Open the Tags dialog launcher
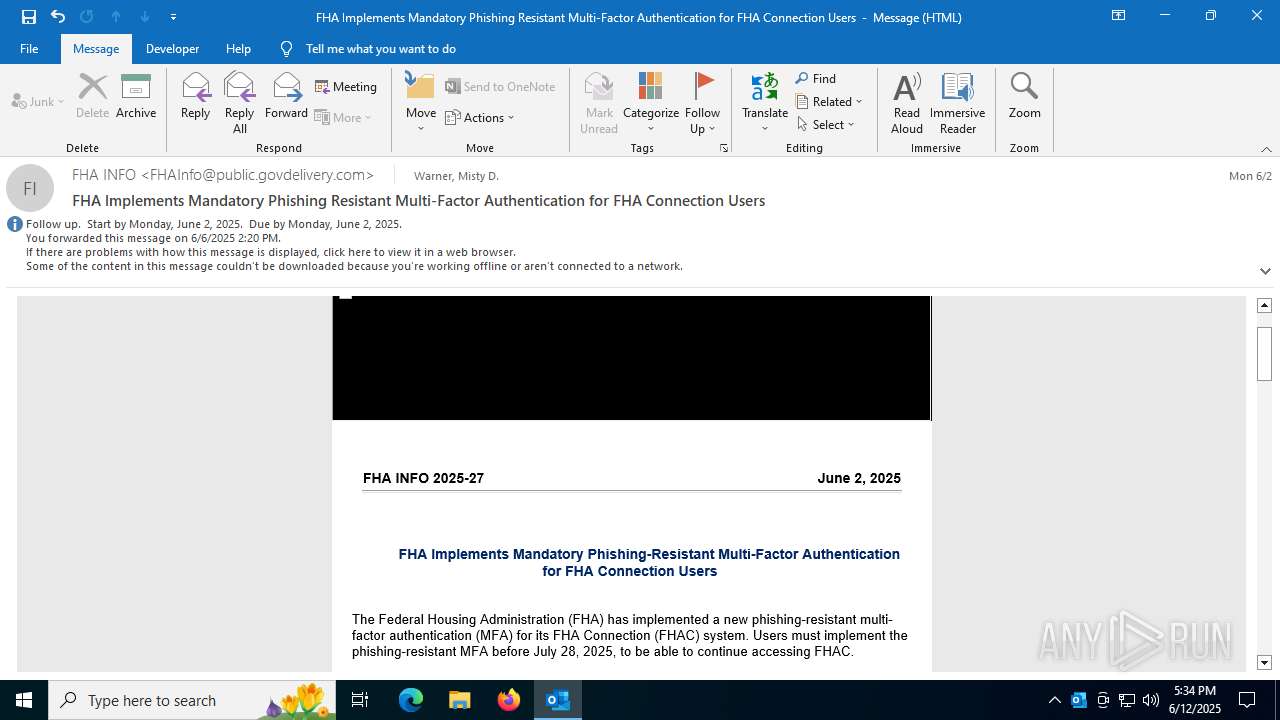Screen dimensions: 1280x720 [724, 148]
